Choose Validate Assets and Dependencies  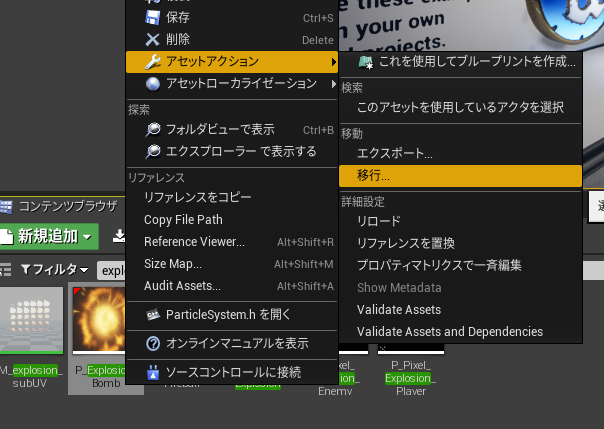(x=460, y=332)
